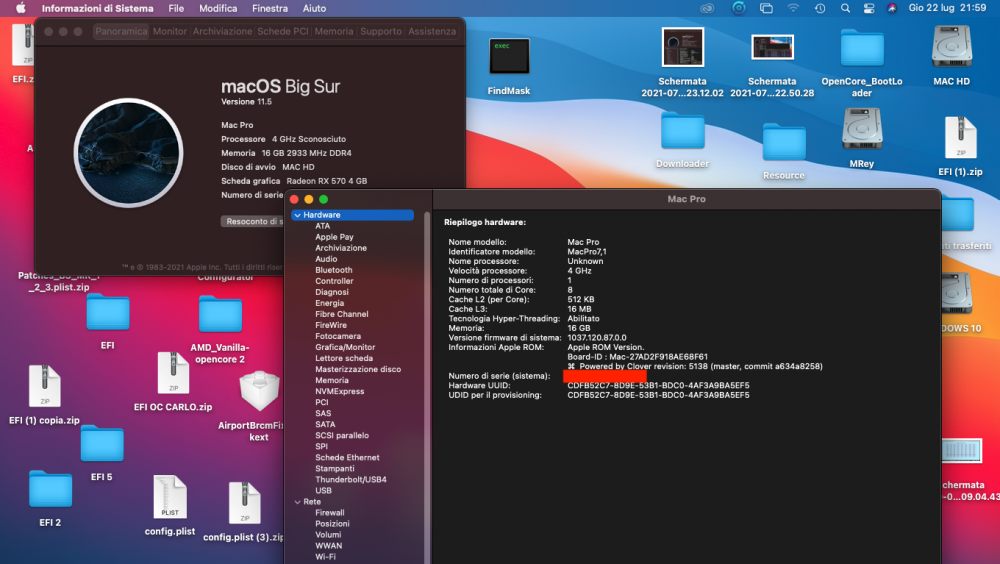The width and height of the screenshot is (1000, 564).
Task: Select WWAN under Rete
Action: (x=328, y=546)
